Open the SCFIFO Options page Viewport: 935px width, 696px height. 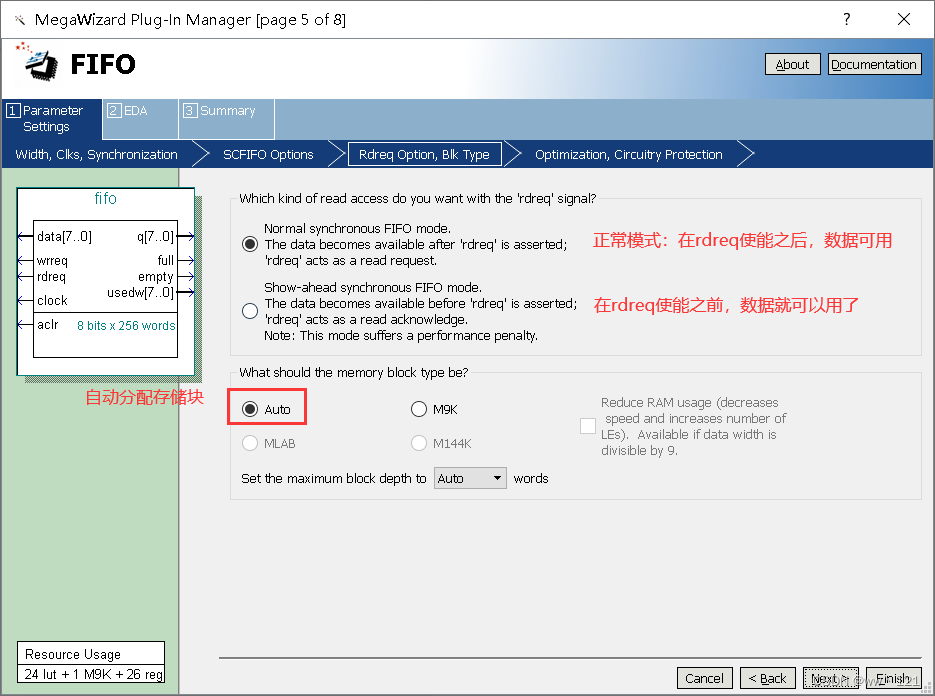267,154
